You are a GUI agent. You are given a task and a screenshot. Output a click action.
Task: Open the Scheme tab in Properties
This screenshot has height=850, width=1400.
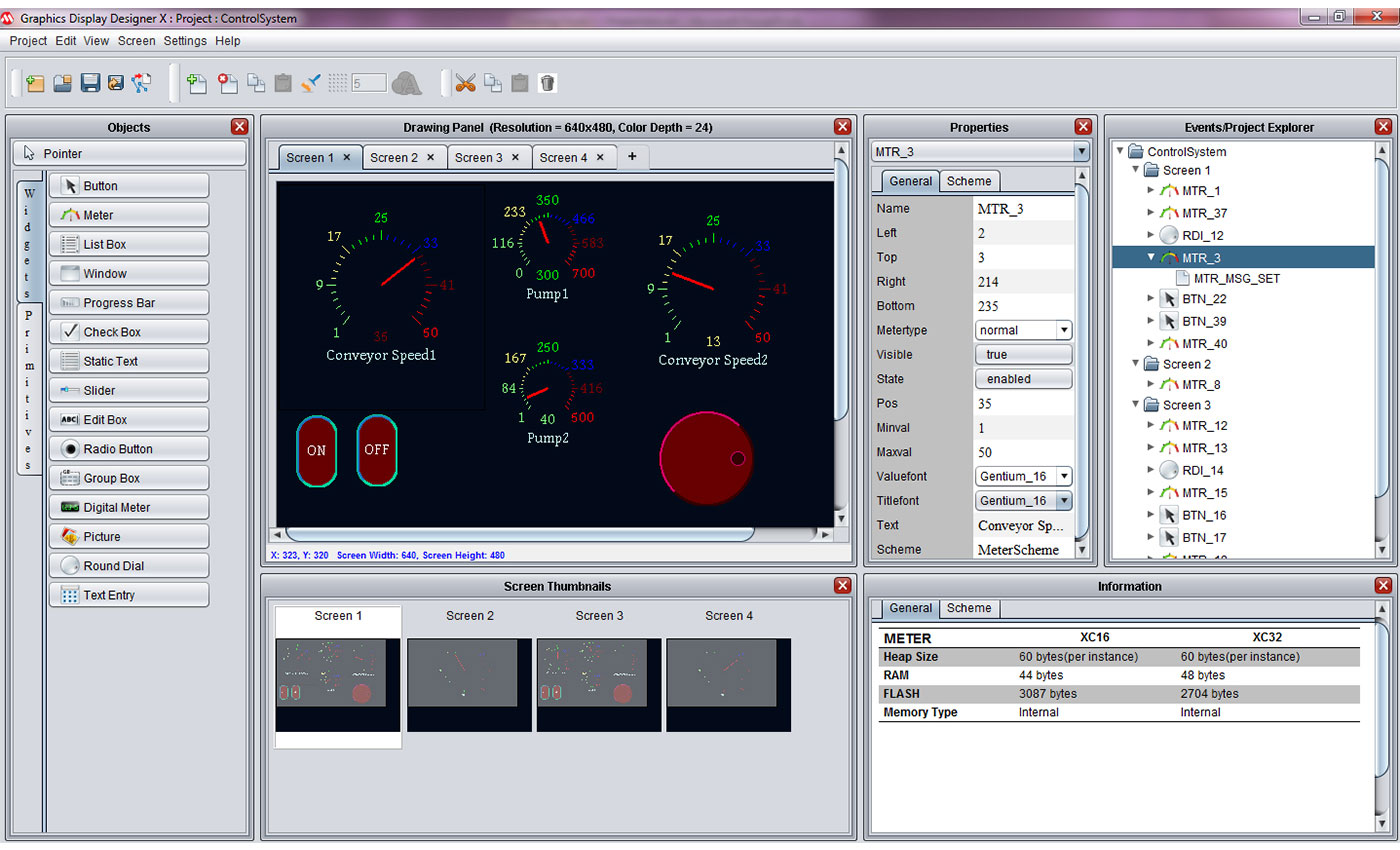(x=969, y=181)
